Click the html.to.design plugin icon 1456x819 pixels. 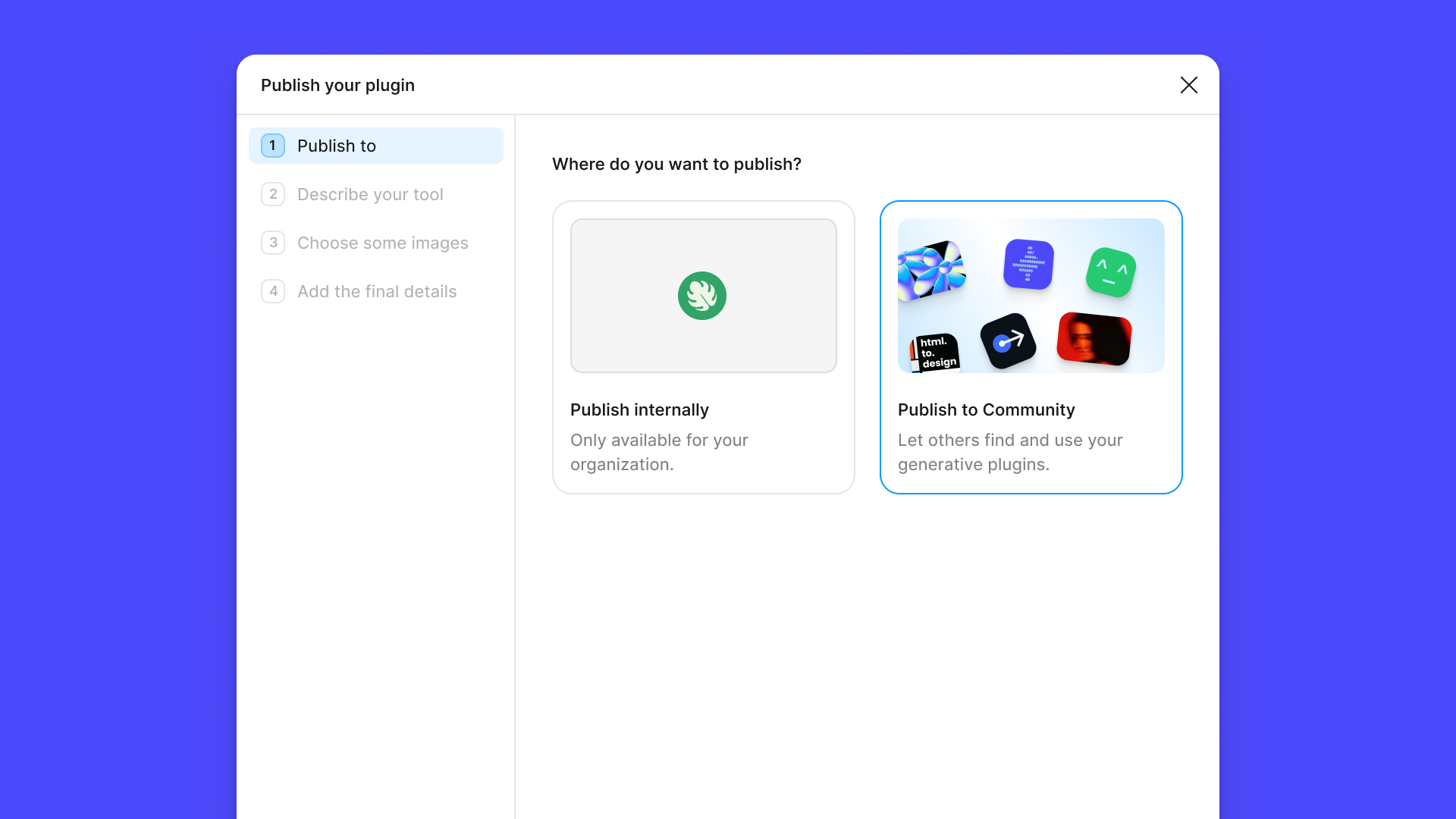[x=935, y=353]
